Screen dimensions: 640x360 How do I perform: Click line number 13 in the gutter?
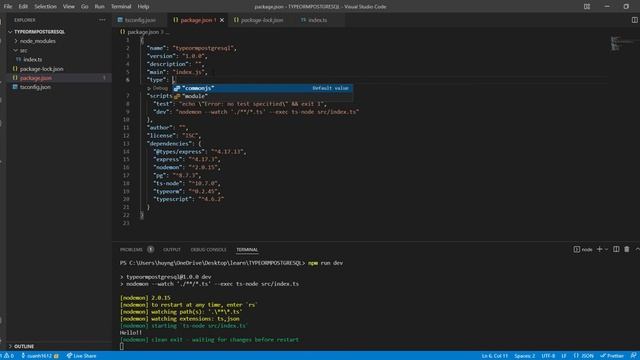point(126,144)
